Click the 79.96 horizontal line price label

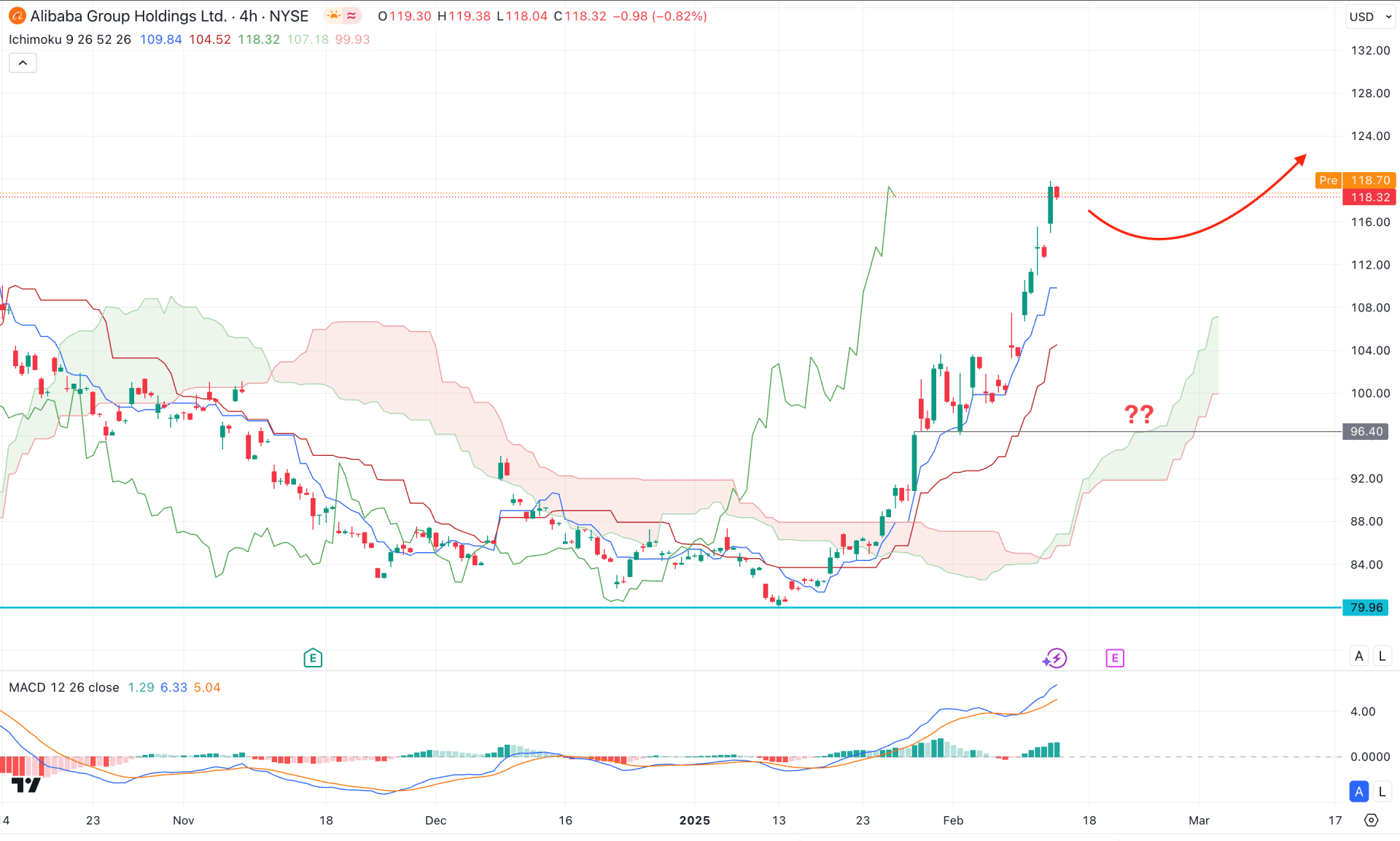pyautogui.click(x=1366, y=608)
